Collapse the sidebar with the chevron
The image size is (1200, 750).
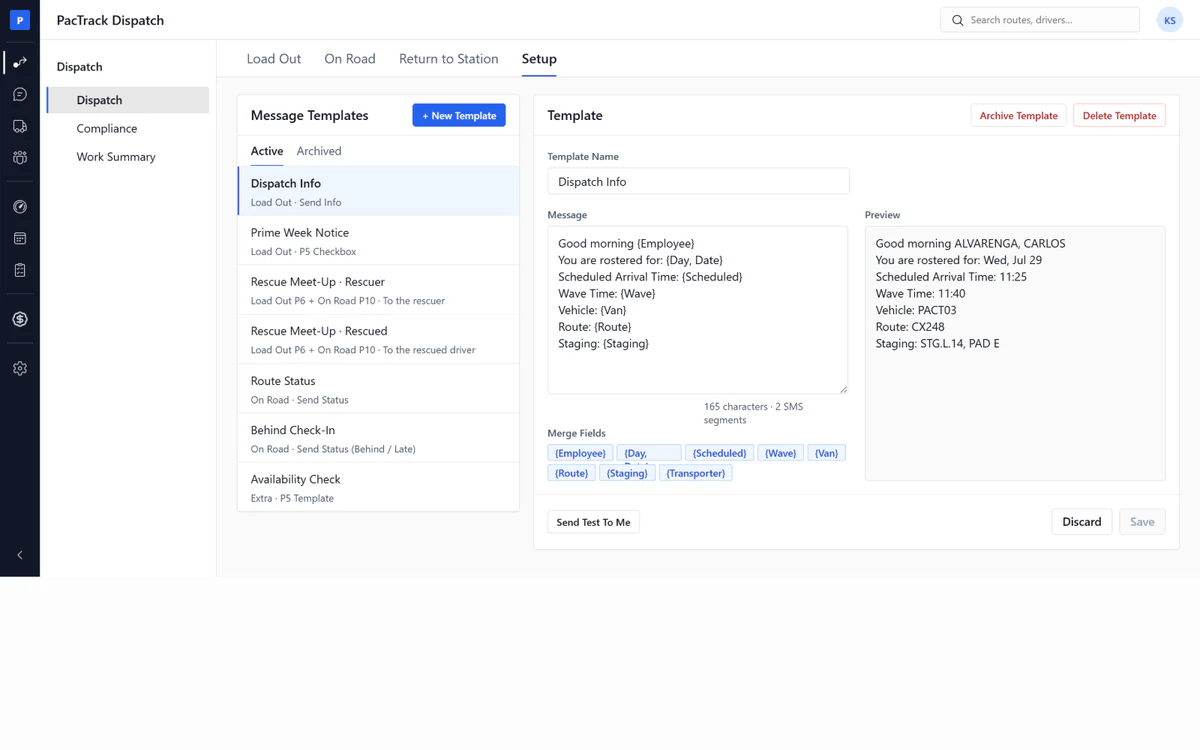pos(20,555)
